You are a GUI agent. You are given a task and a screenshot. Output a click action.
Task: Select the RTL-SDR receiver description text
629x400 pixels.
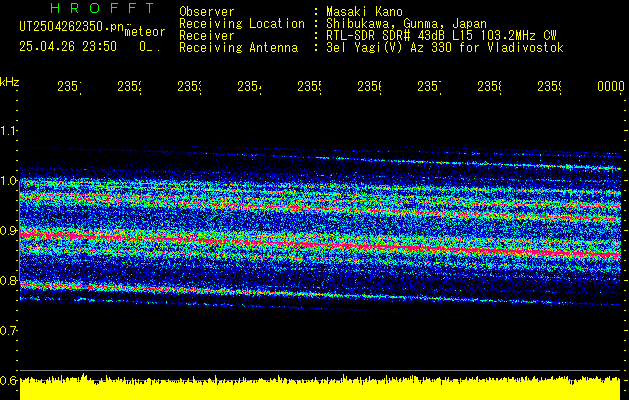[x=441, y=36]
